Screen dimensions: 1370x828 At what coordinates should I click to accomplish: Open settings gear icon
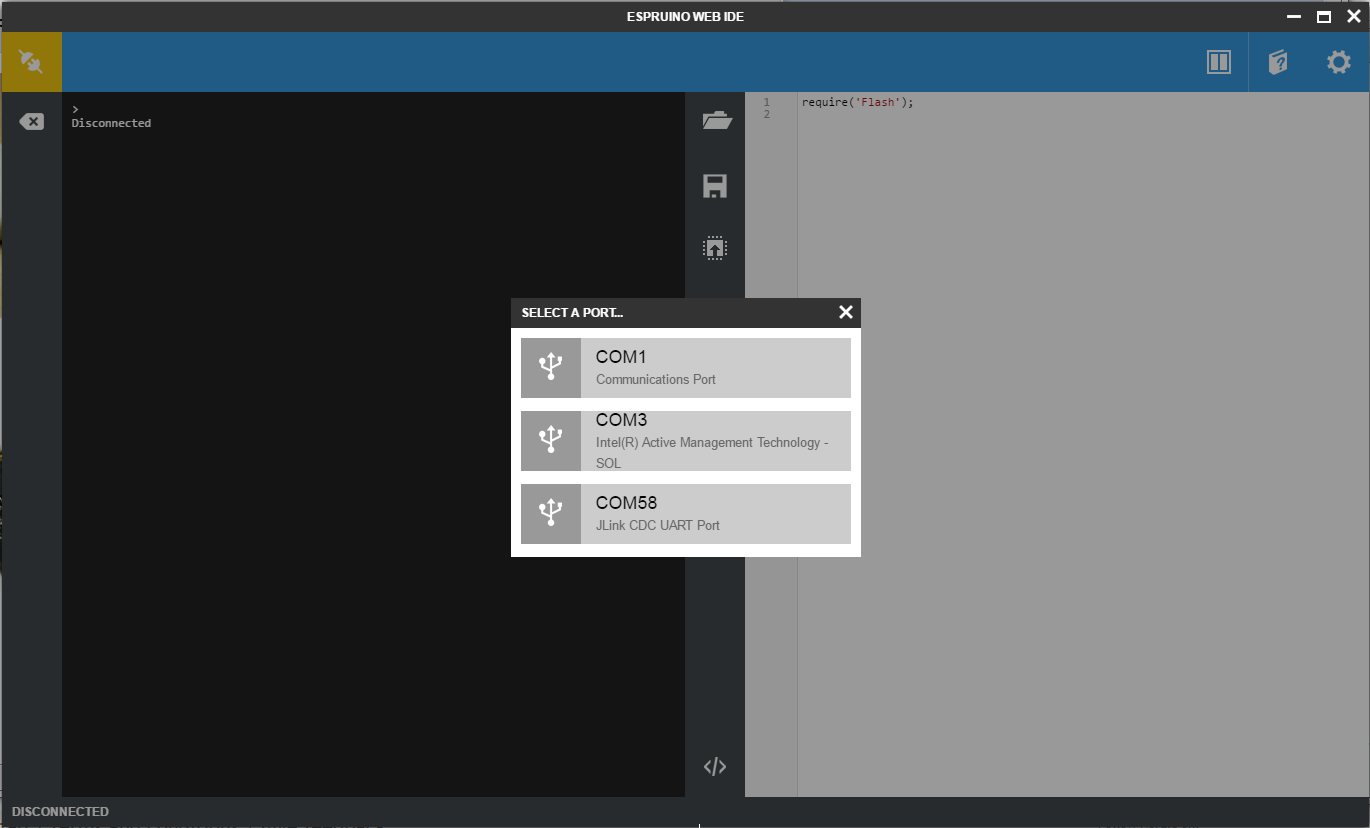[x=1339, y=62]
